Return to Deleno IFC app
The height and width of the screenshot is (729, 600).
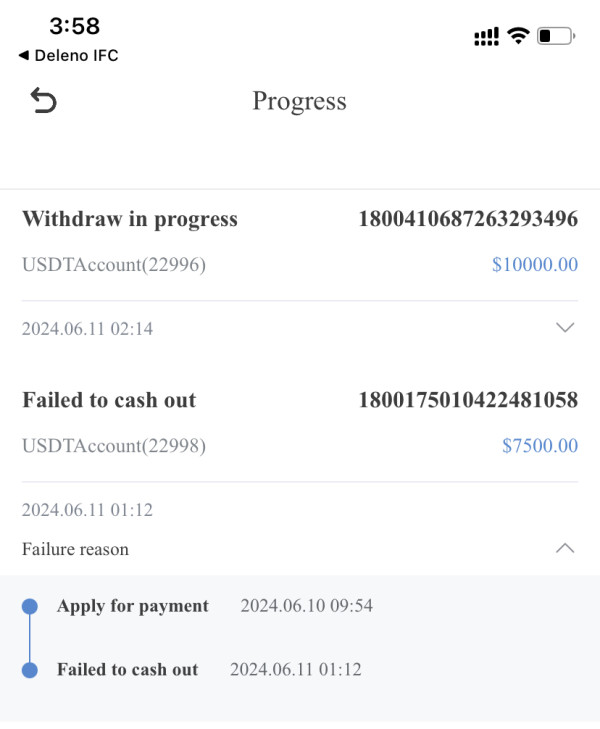[68, 56]
